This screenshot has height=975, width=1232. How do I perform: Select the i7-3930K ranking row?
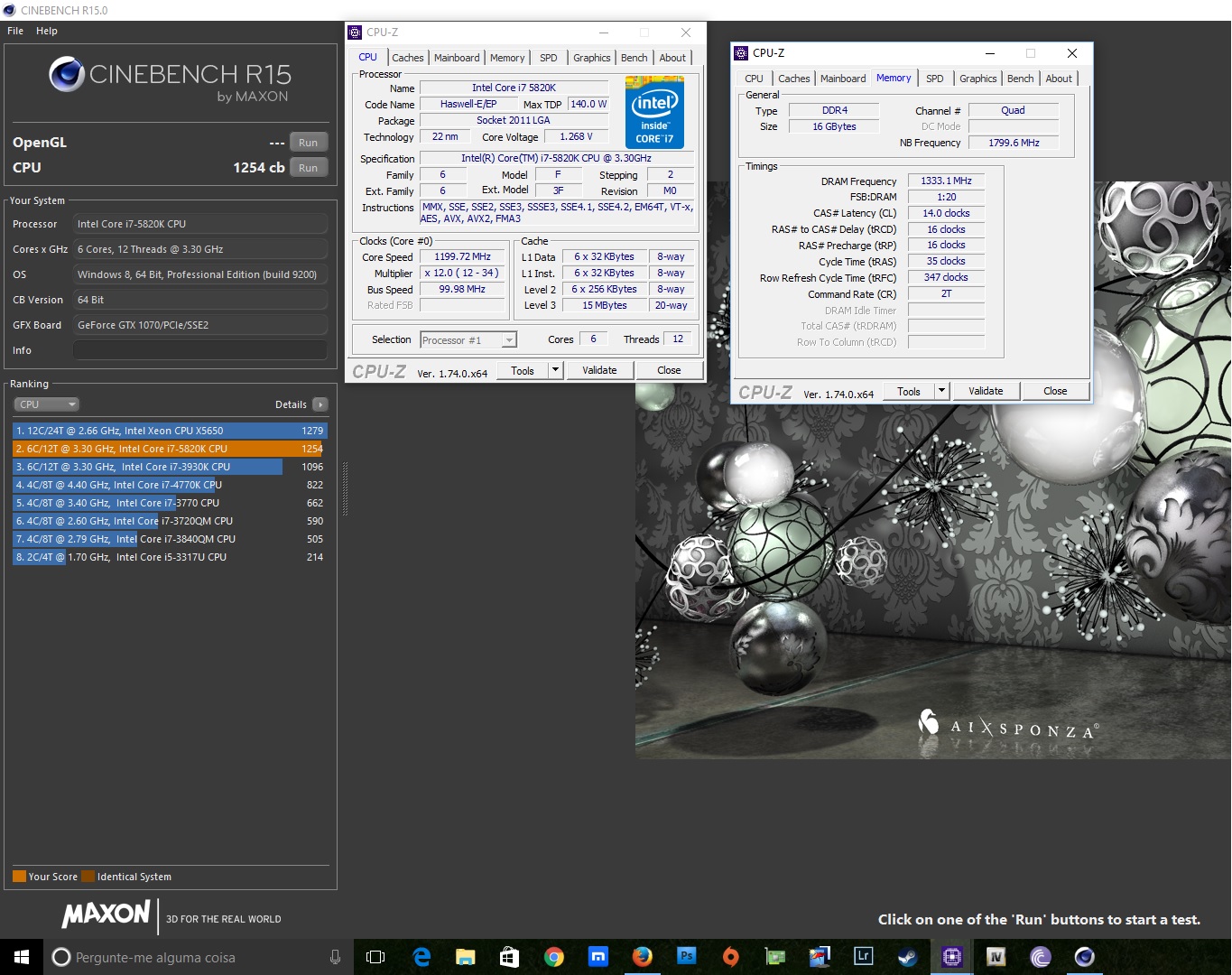click(170, 467)
